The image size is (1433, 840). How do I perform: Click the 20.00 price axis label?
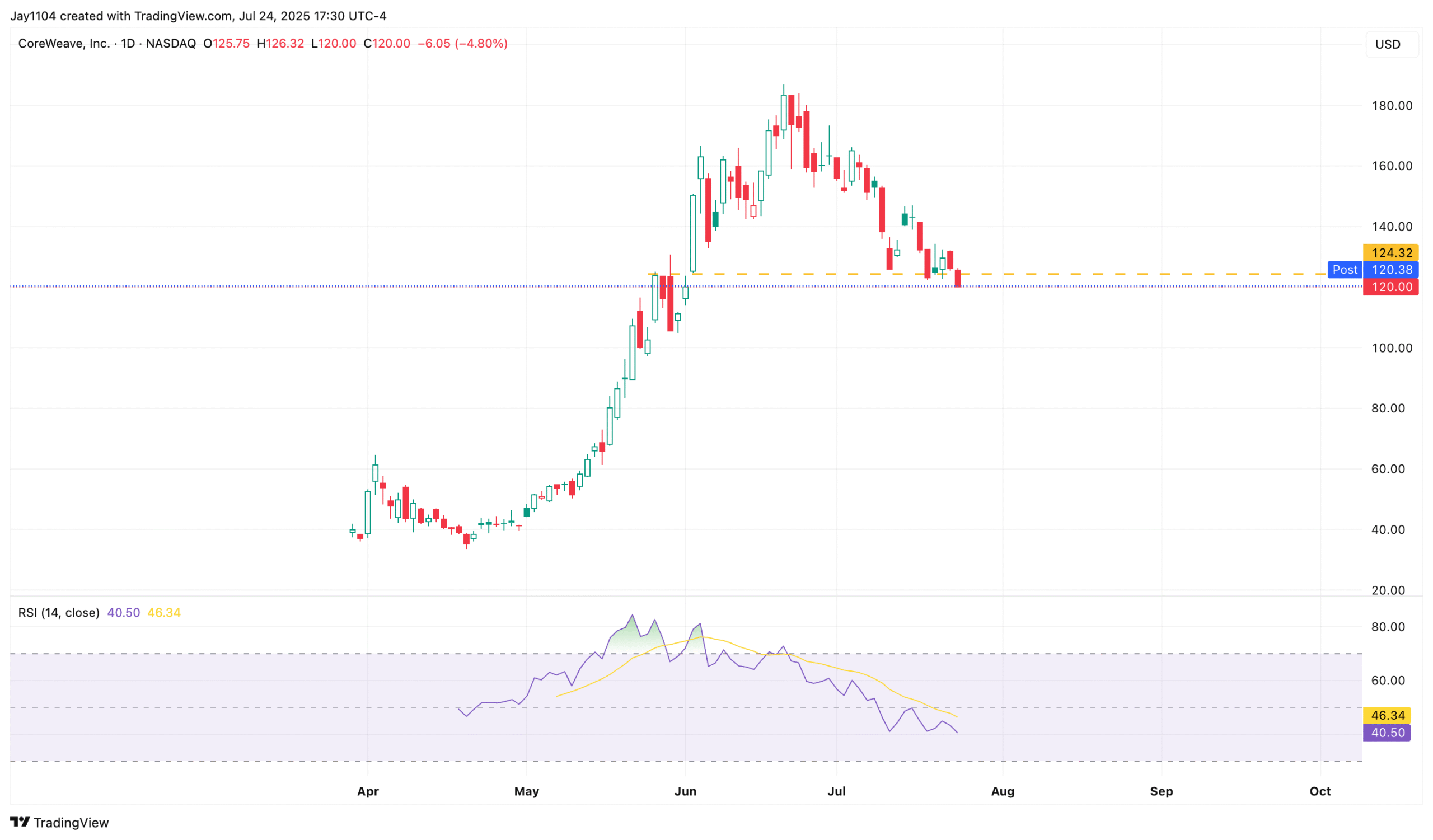point(1388,590)
